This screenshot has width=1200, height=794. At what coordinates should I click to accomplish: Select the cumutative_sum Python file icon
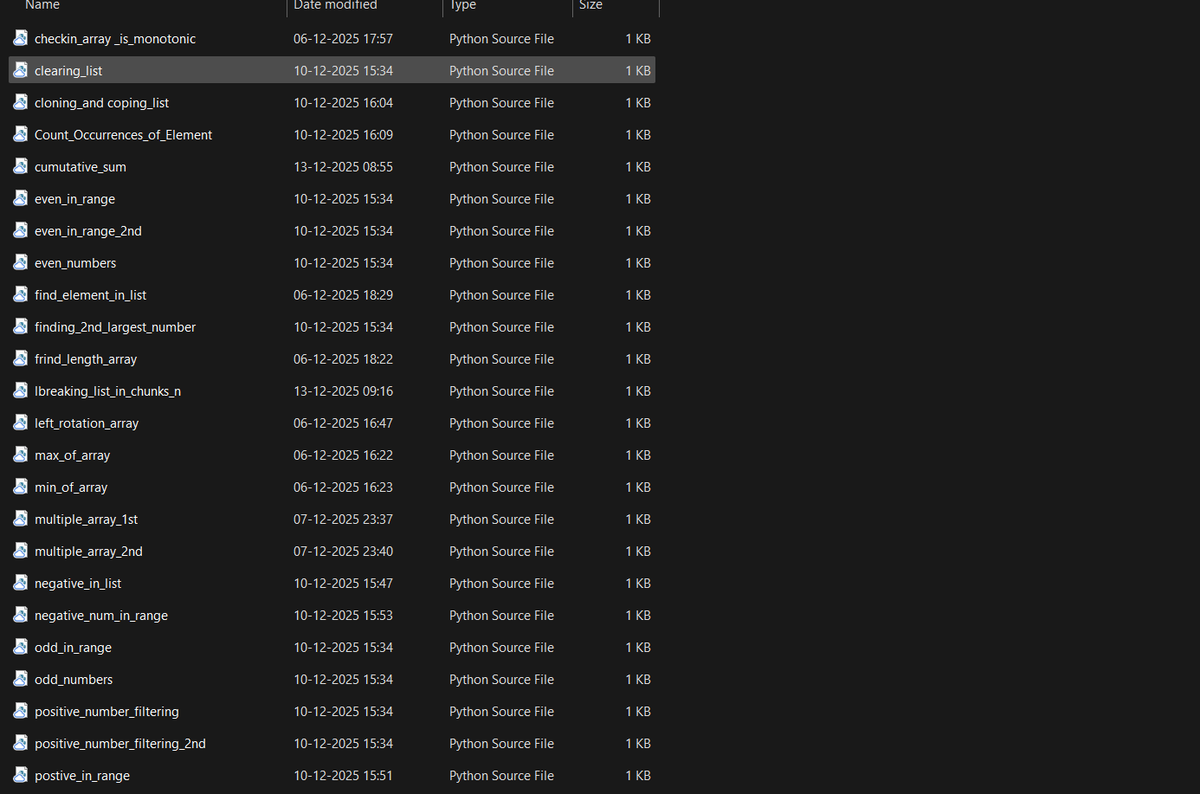point(20,166)
